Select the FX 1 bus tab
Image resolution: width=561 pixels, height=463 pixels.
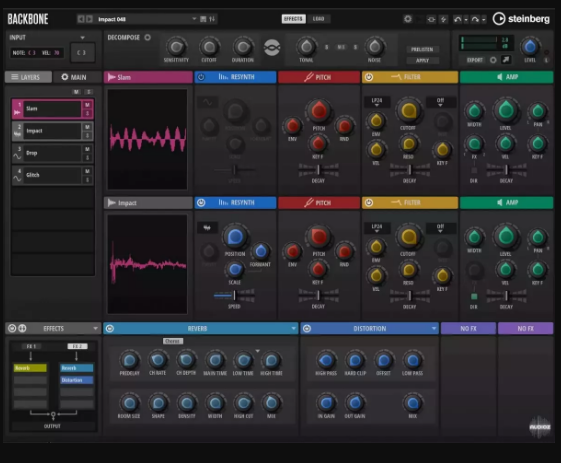31,346
